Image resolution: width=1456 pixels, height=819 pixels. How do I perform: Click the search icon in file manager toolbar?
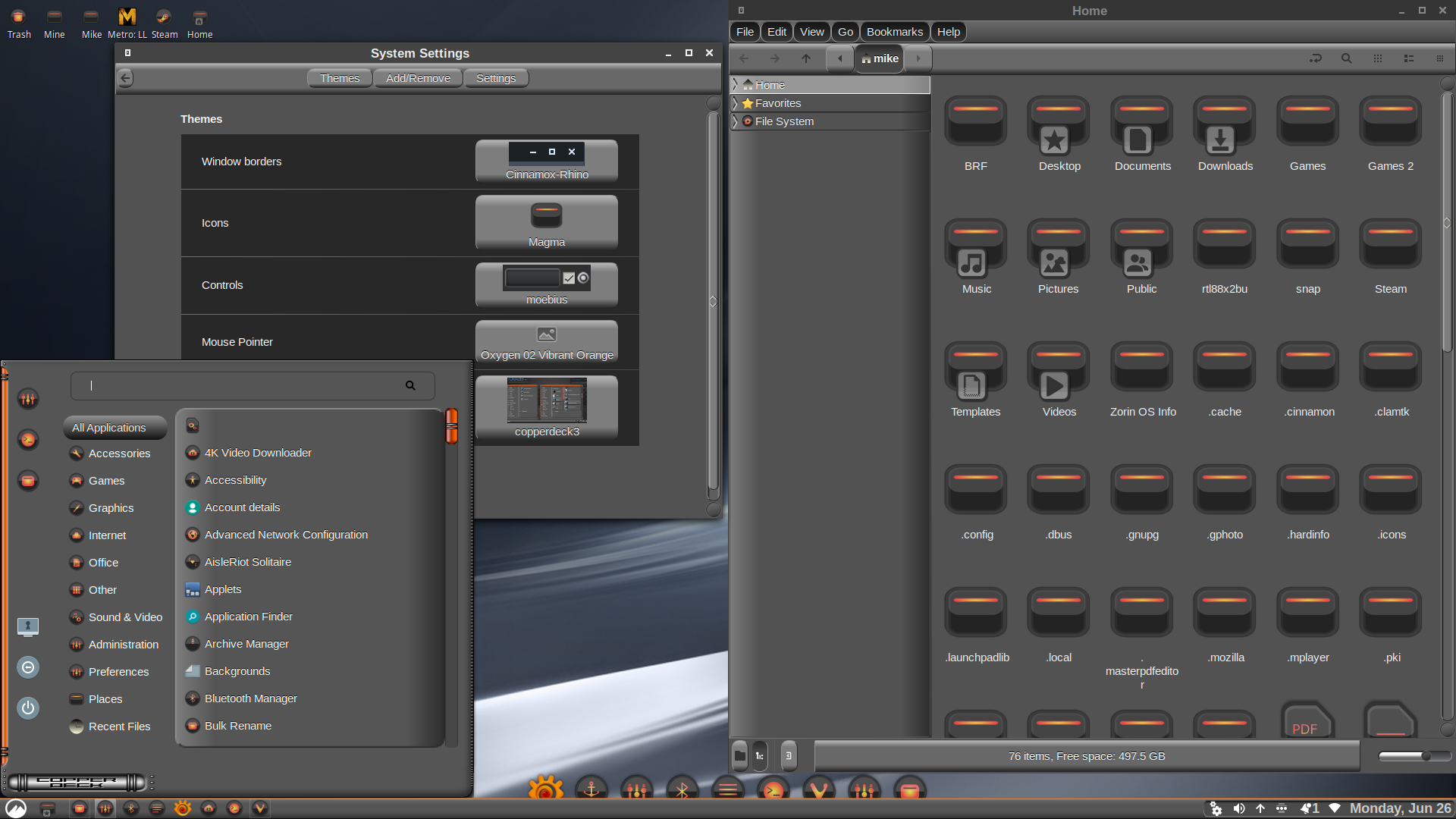pos(1346,58)
